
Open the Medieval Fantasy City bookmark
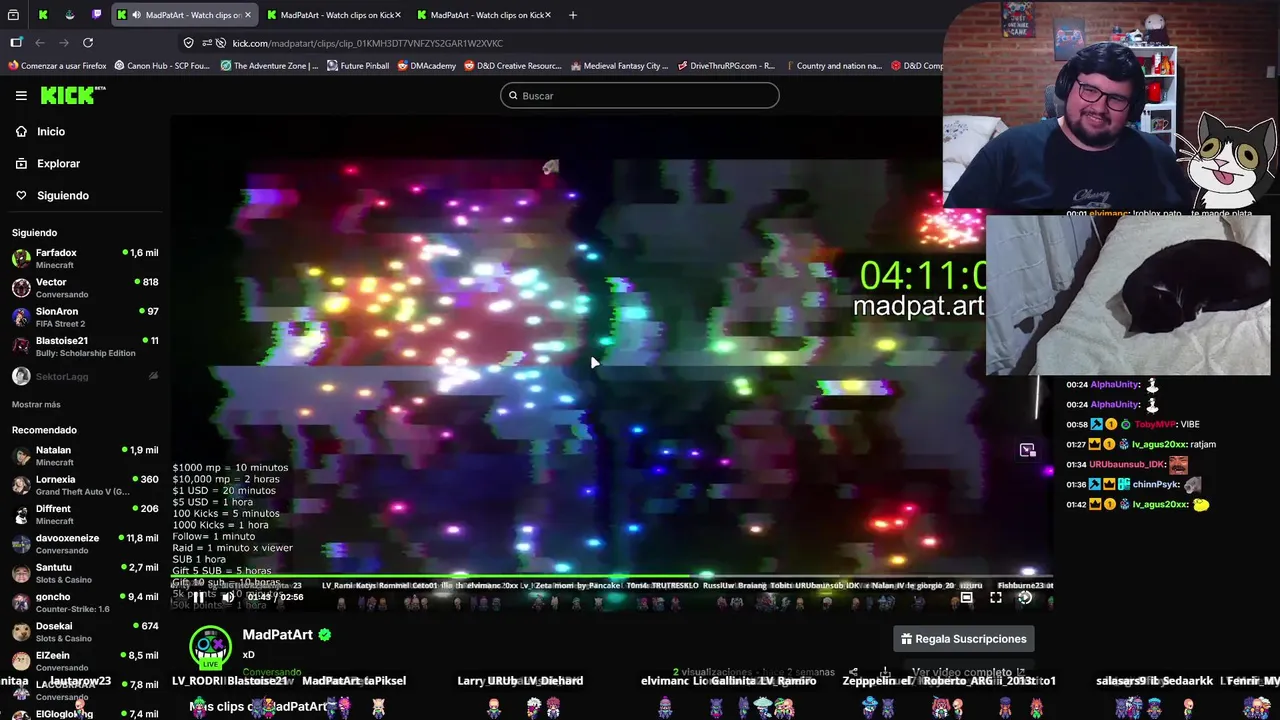(619, 66)
